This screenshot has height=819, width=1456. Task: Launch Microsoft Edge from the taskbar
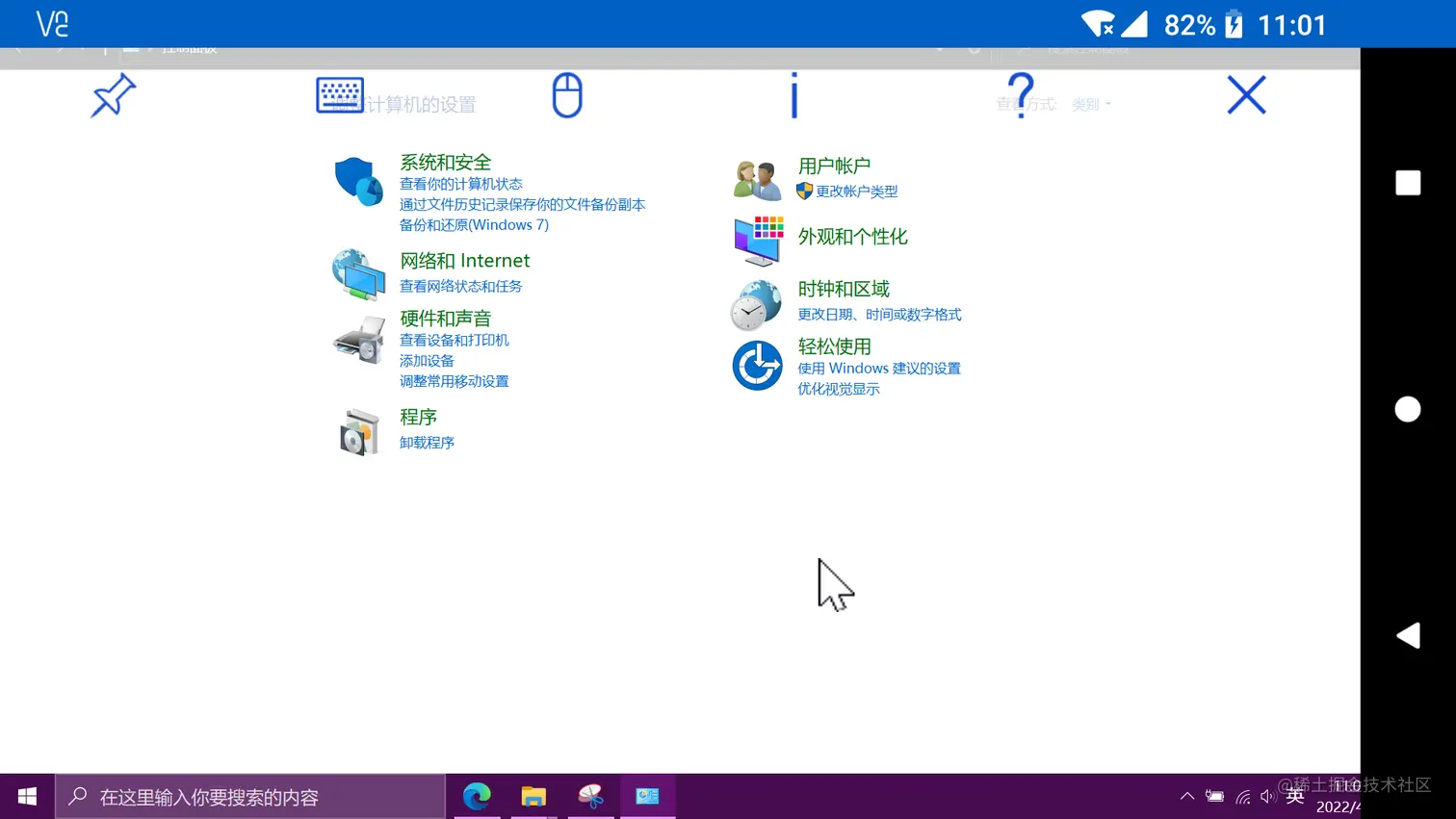point(478,796)
